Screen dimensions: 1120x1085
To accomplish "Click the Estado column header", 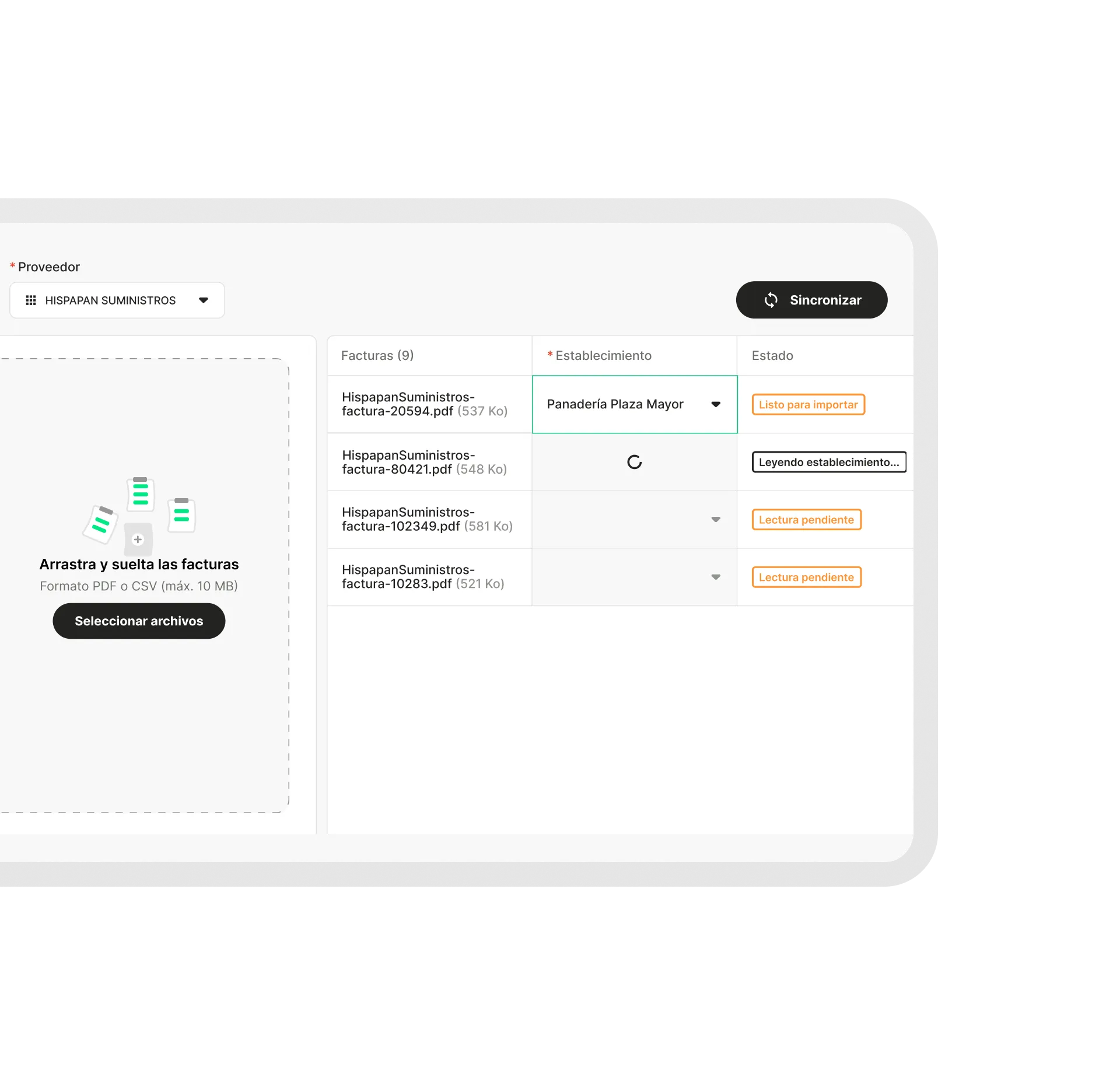I will (x=772, y=355).
